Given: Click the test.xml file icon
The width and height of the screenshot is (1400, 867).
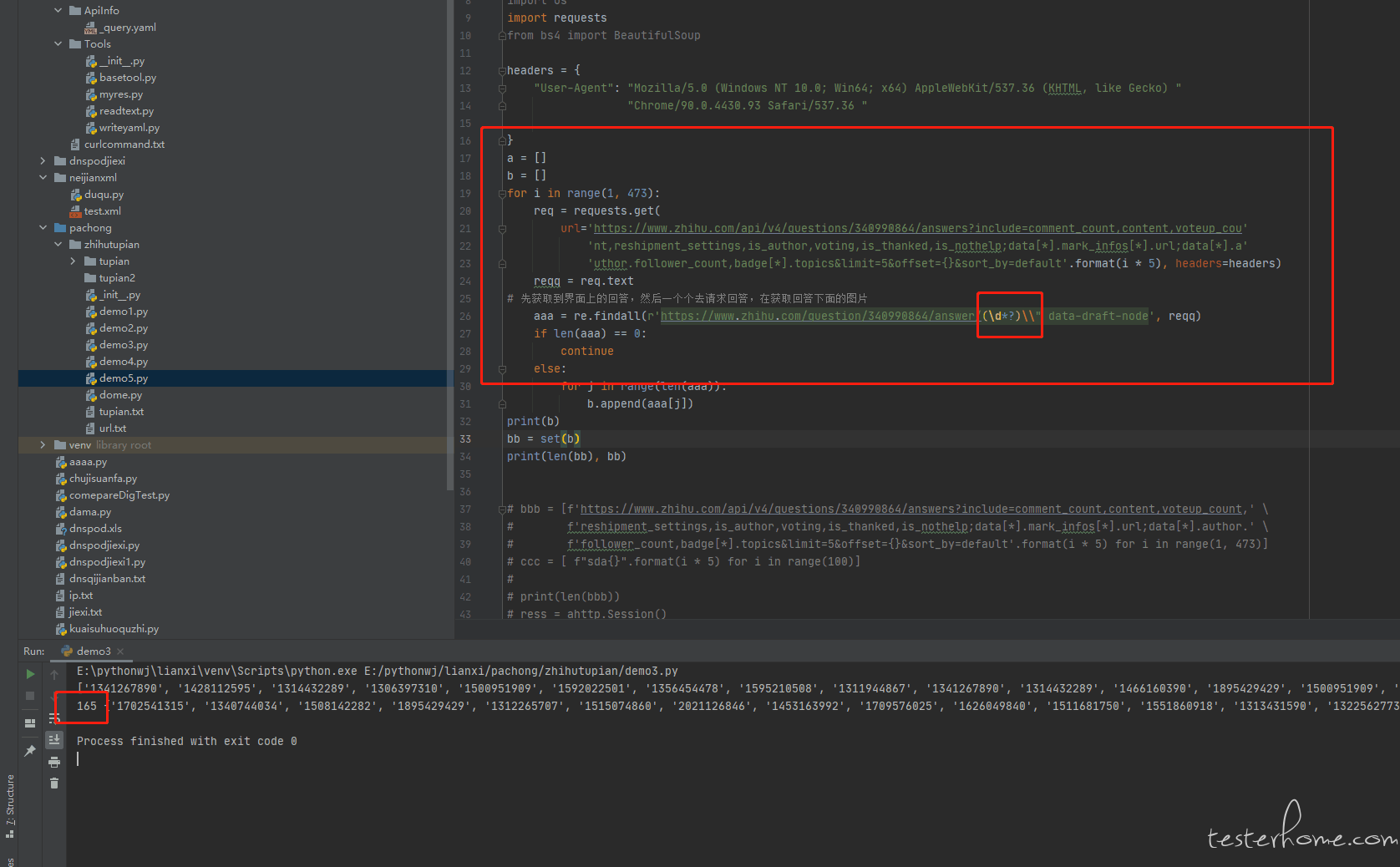Looking at the screenshot, I should pyautogui.click(x=75, y=211).
